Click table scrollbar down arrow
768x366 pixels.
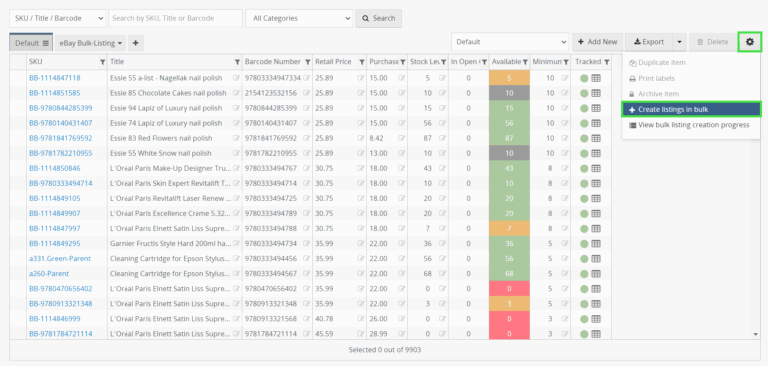point(757,334)
